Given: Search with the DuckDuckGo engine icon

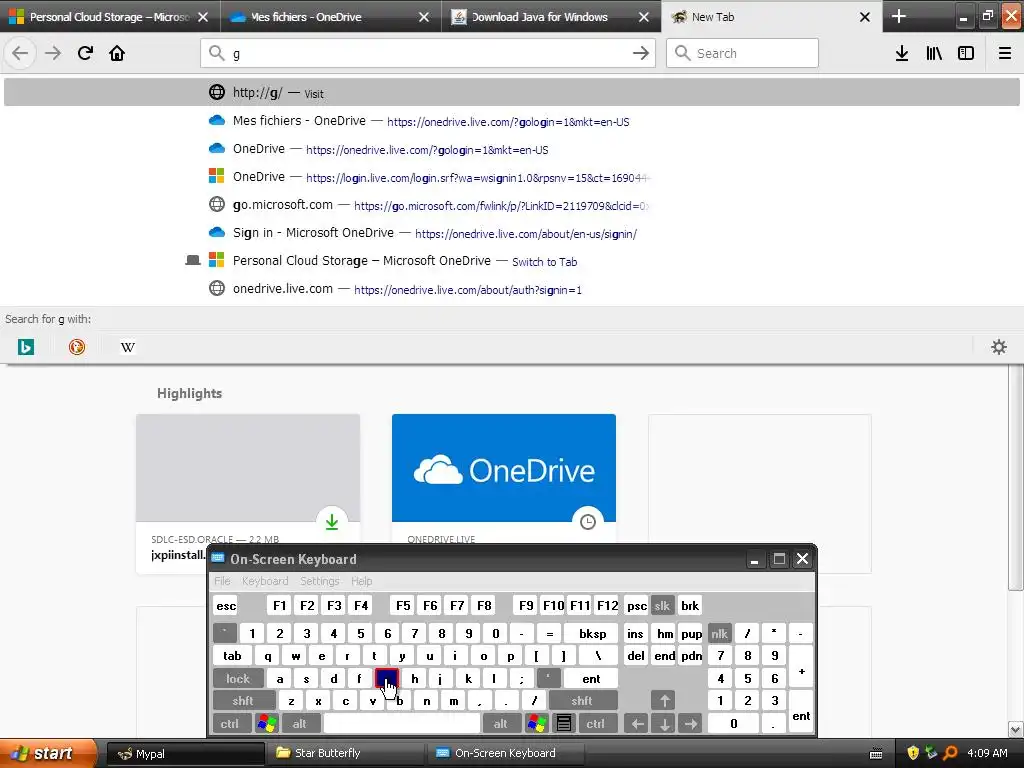Looking at the screenshot, I should pos(77,347).
